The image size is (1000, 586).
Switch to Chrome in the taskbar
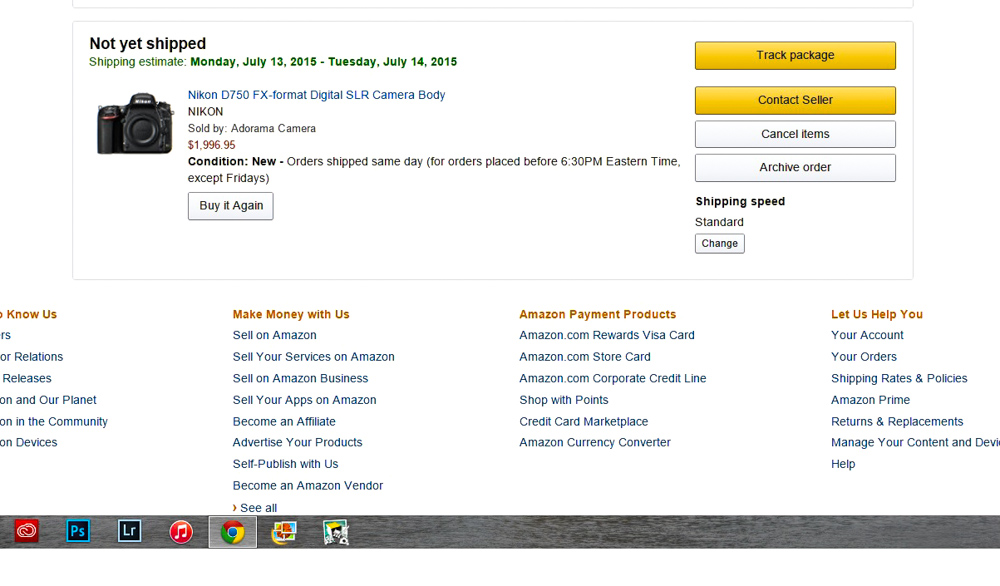pos(232,532)
